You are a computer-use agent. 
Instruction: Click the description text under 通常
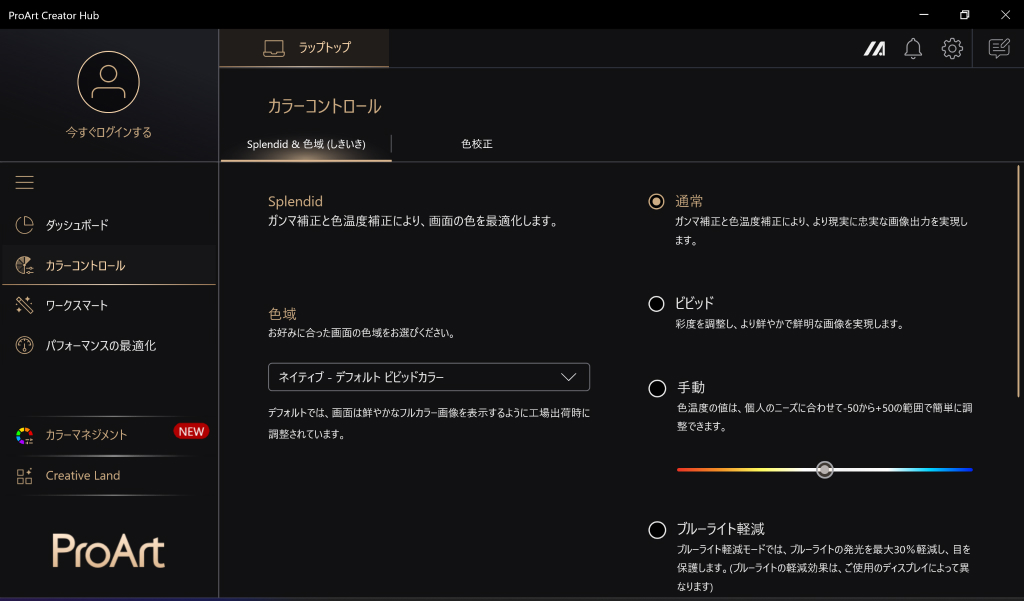822,231
